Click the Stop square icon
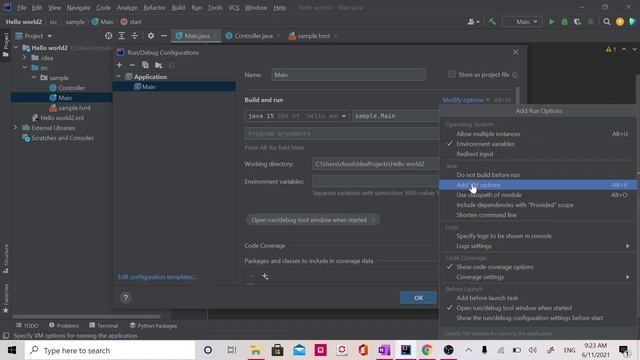The height and width of the screenshot is (360, 640). click(590, 22)
